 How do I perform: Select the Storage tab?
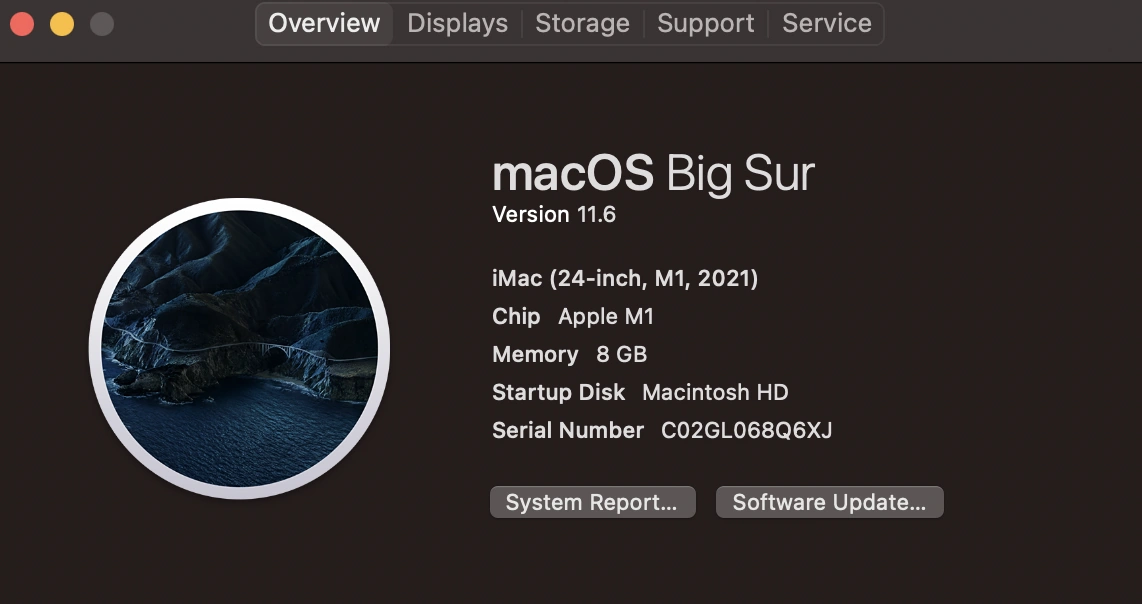pos(582,23)
